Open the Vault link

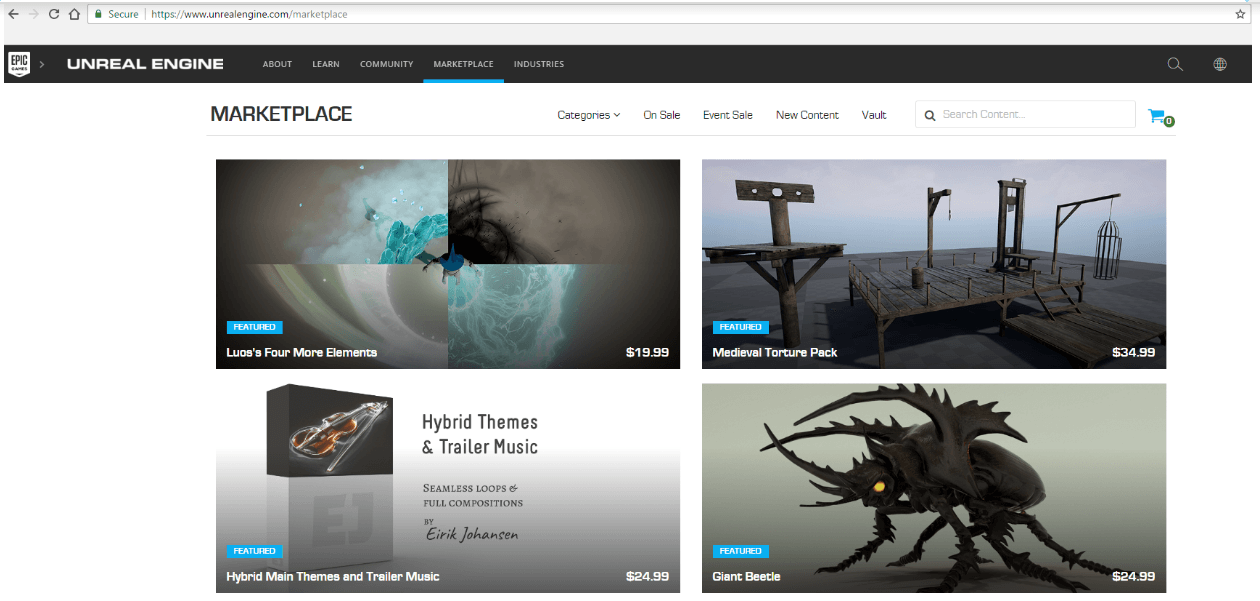click(x=874, y=115)
